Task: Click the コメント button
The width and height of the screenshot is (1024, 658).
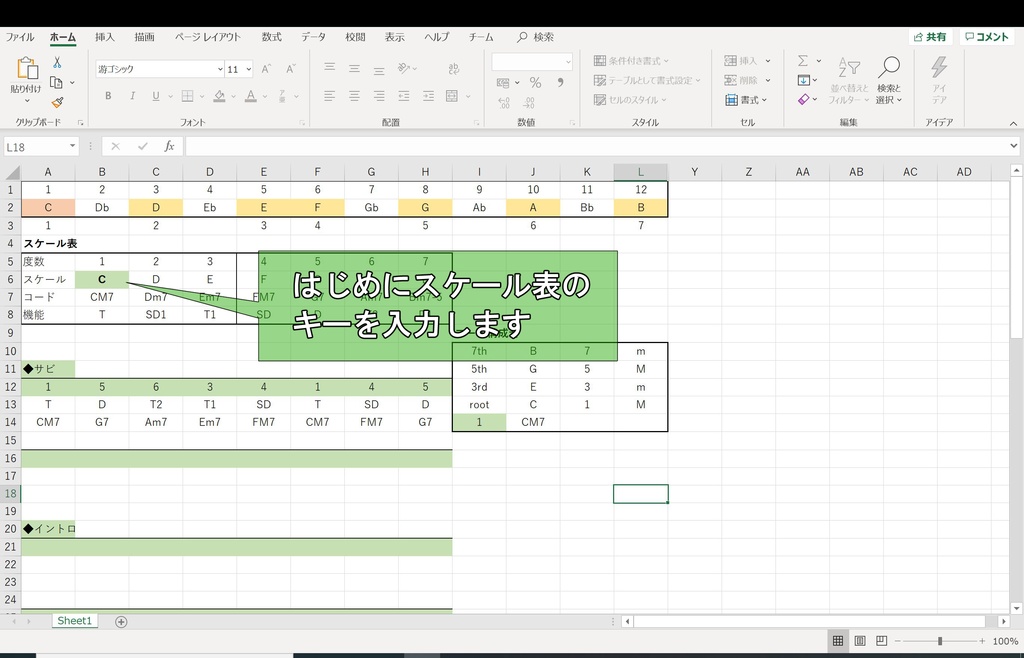Action: pos(987,37)
